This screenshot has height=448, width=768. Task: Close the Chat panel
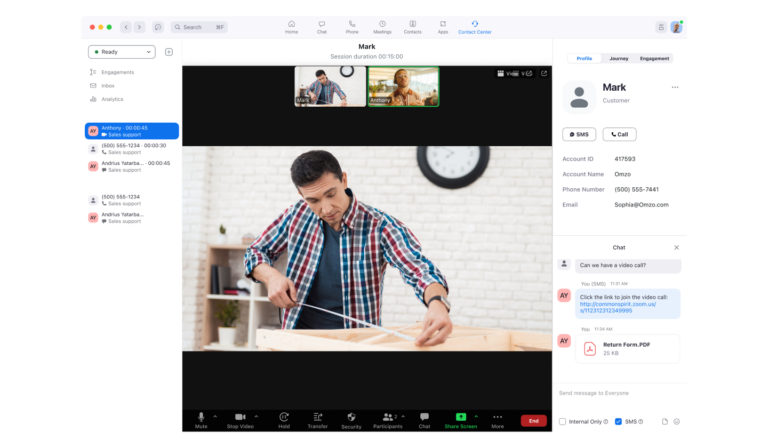pyautogui.click(x=676, y=248)
